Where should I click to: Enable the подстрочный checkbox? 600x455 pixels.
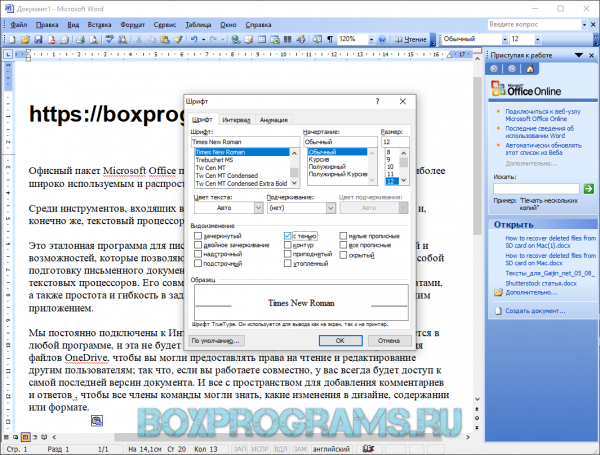[198, 263]
